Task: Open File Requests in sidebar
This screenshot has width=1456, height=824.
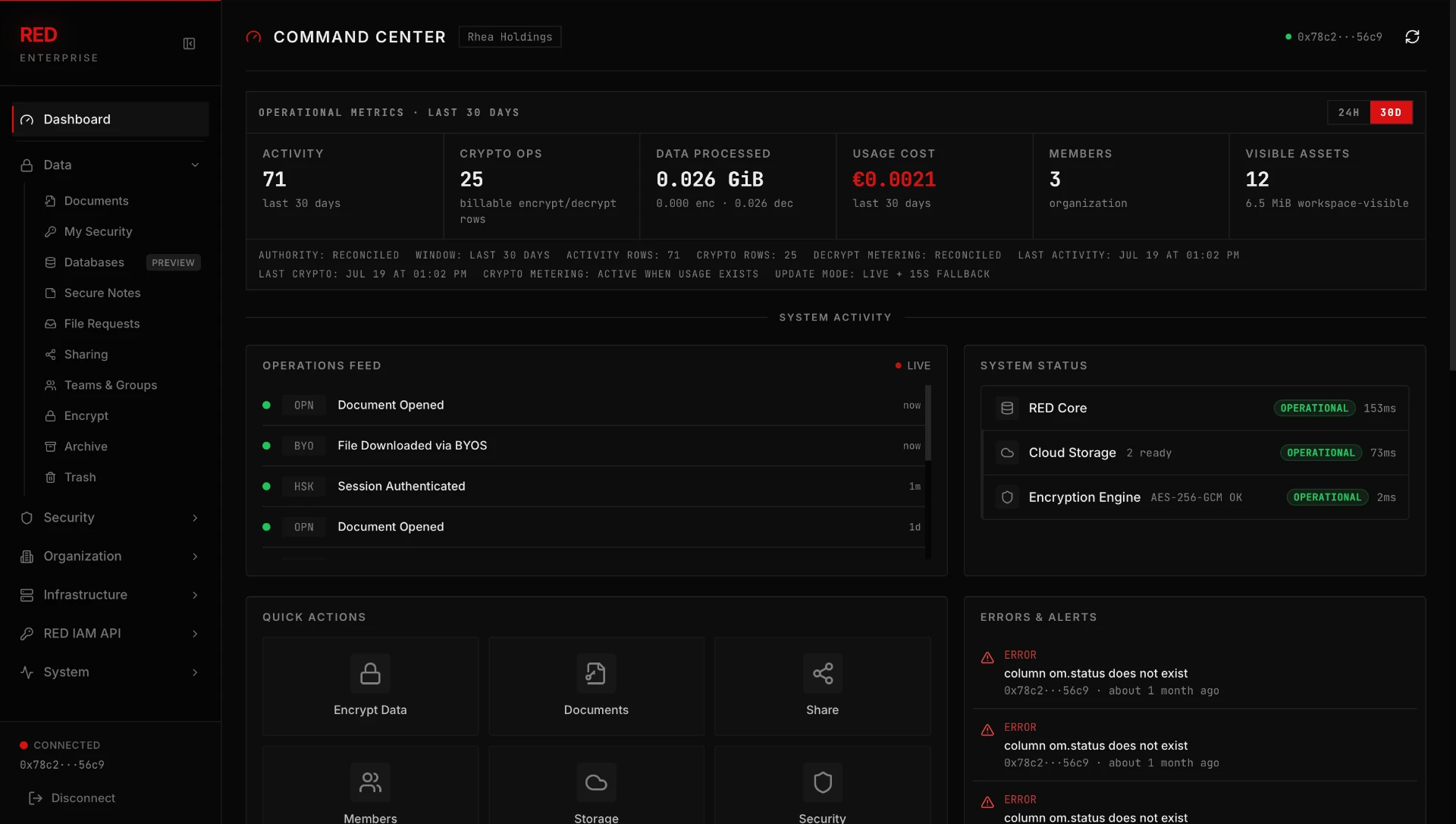Action: (102, 324)
